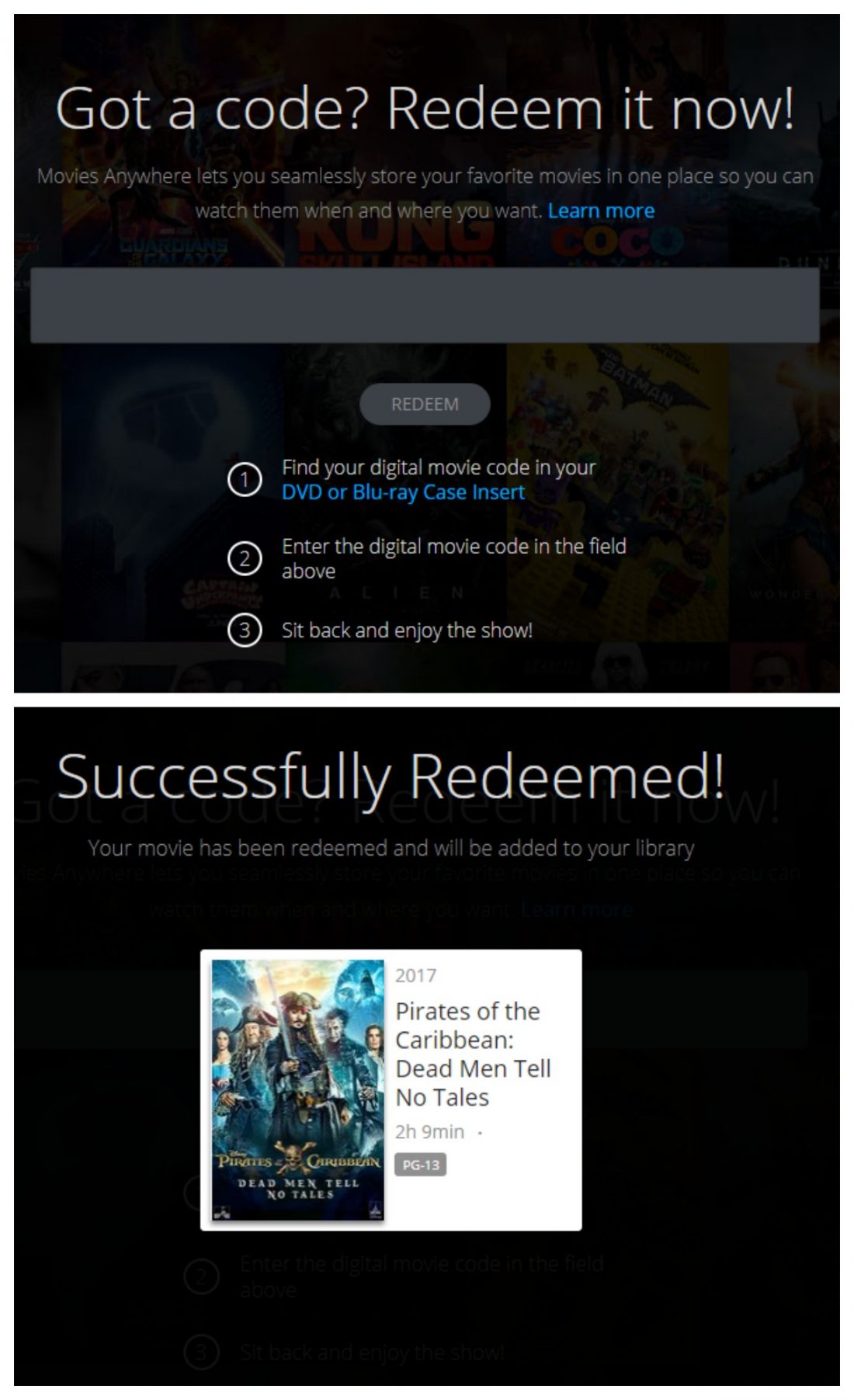Click the step 3 circle icon
The image size is (854, 1400).
tap(245, 630)
